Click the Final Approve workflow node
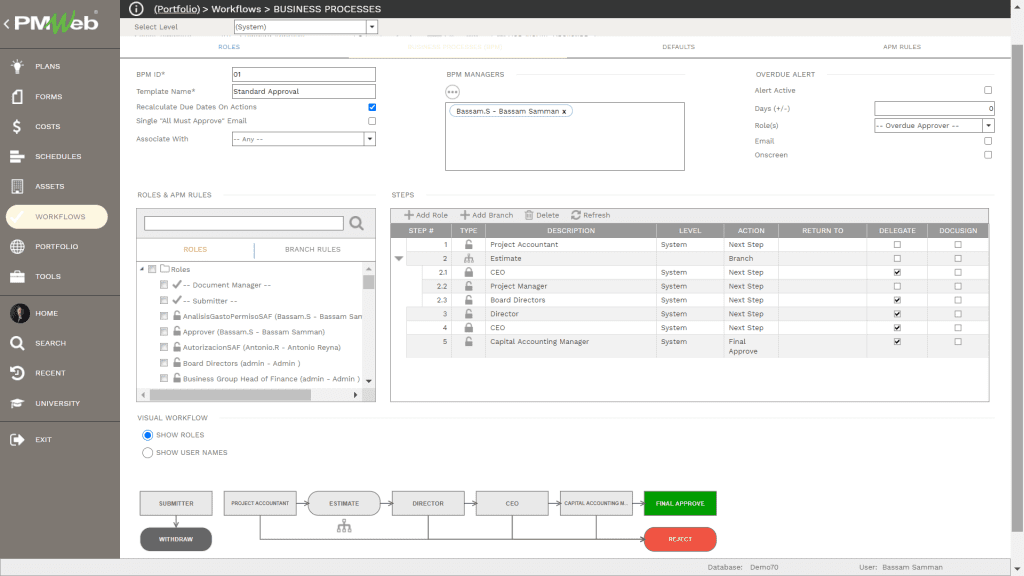Screen dimensions: 1024x576 (680, 504)
